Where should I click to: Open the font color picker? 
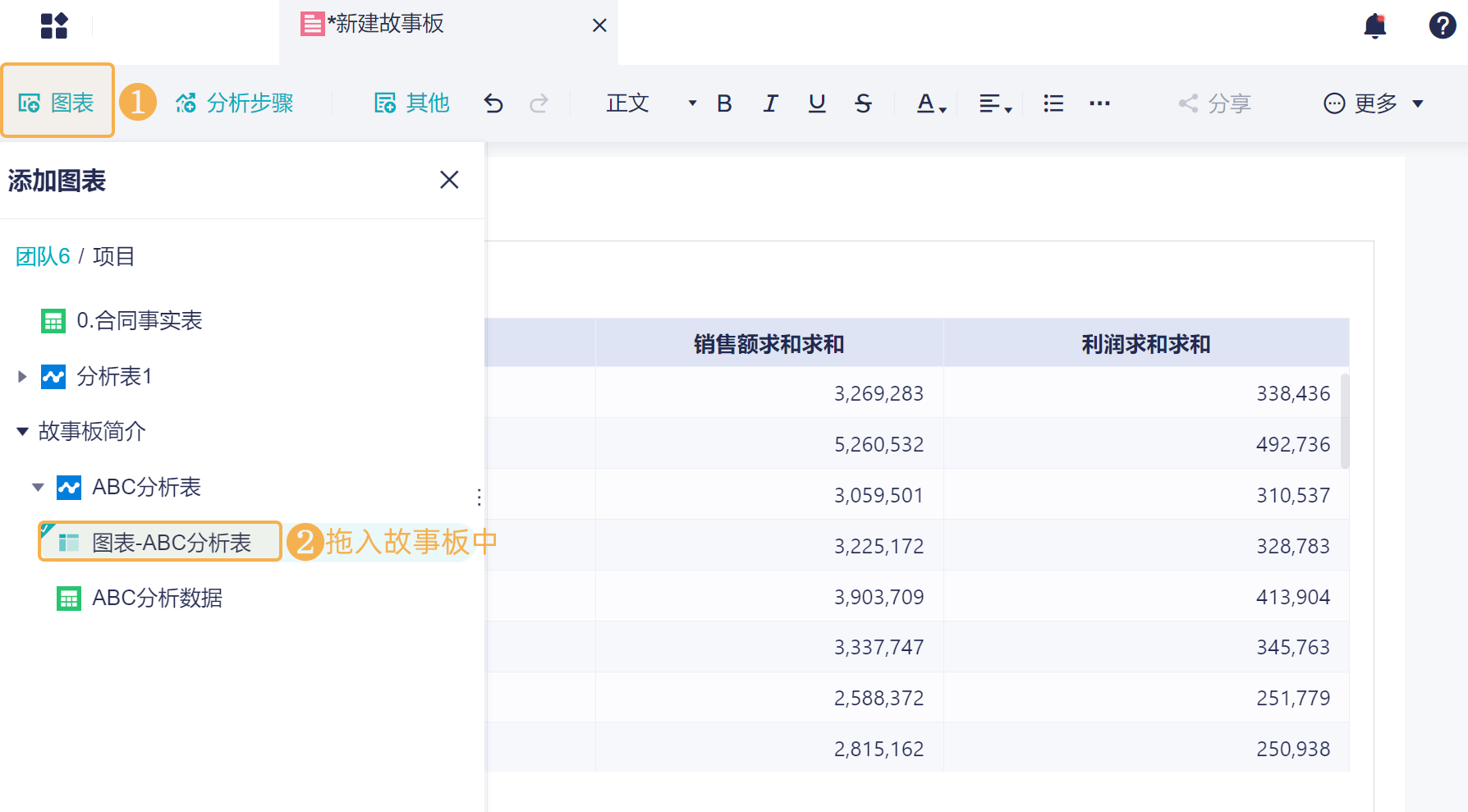point(932,103)
